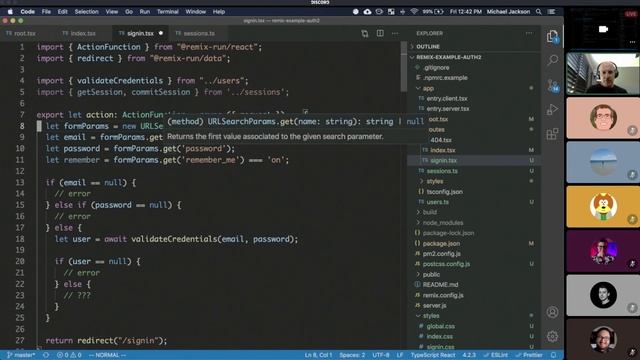The height and width of the screenshot is (360, 640).
Task: Click the open changes icon in editor toolbar
Action: pos(364,33)
